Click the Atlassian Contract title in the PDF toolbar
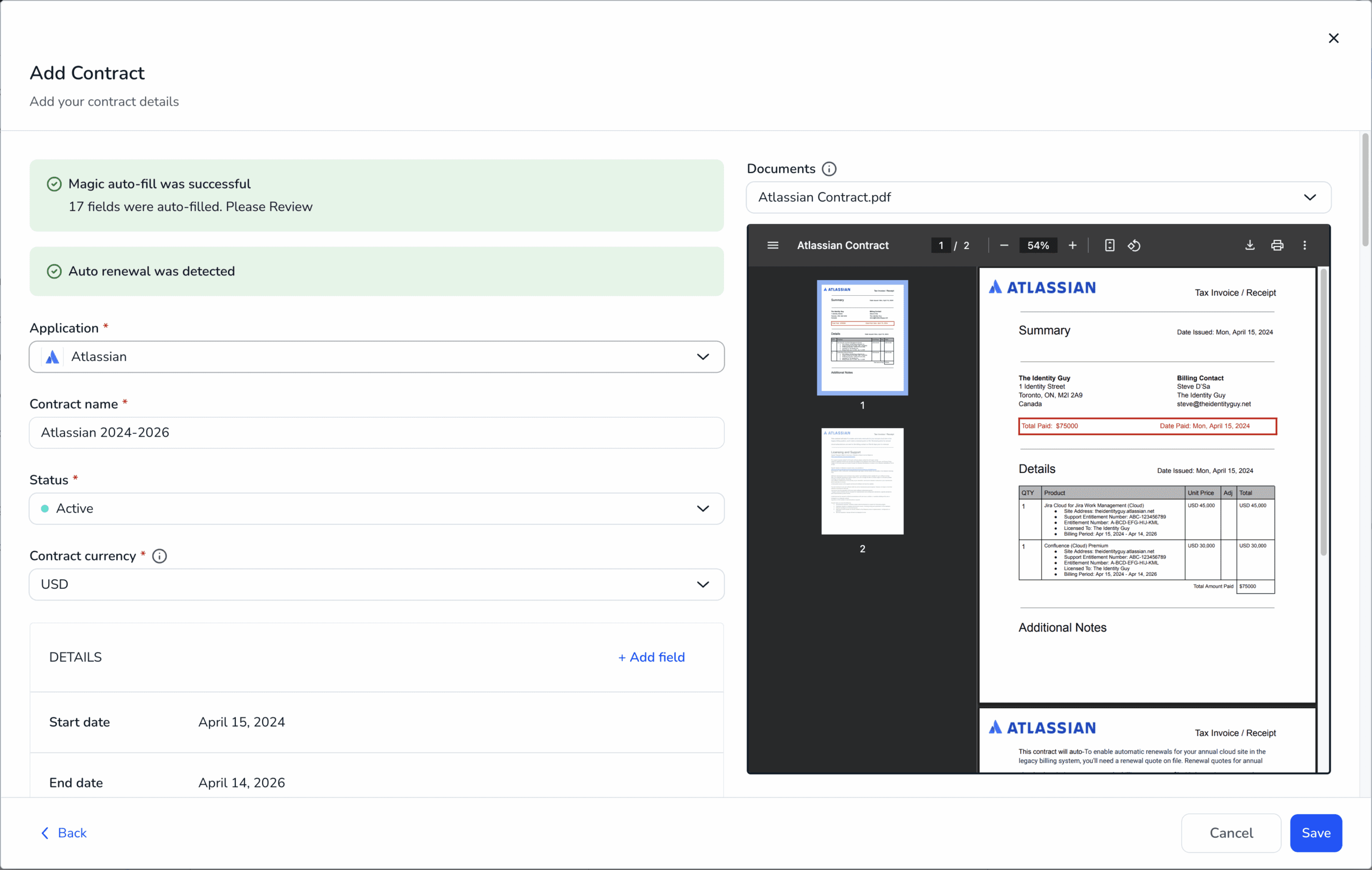 [842, 245]
